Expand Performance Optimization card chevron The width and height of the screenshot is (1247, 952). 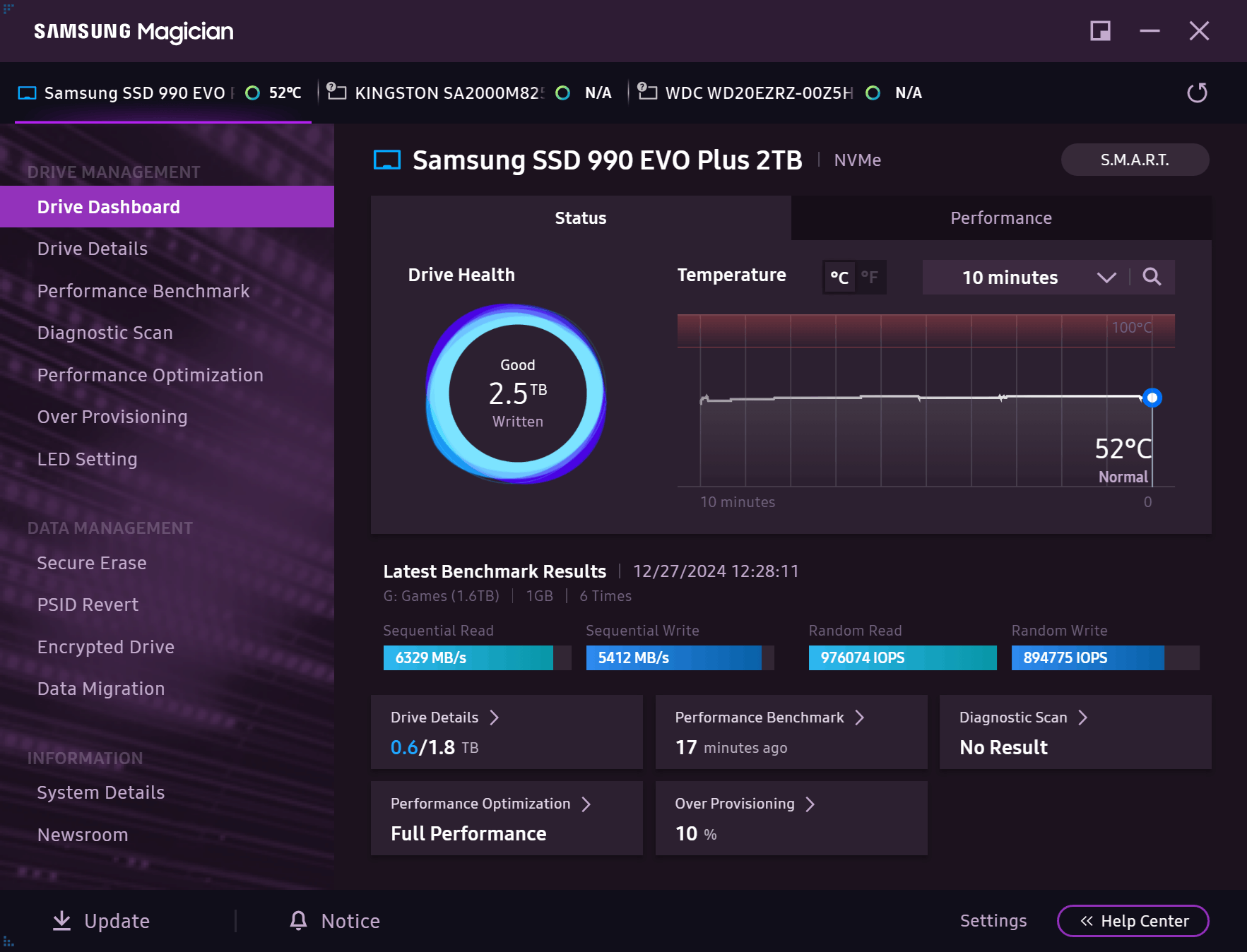(x=586, y=804)
